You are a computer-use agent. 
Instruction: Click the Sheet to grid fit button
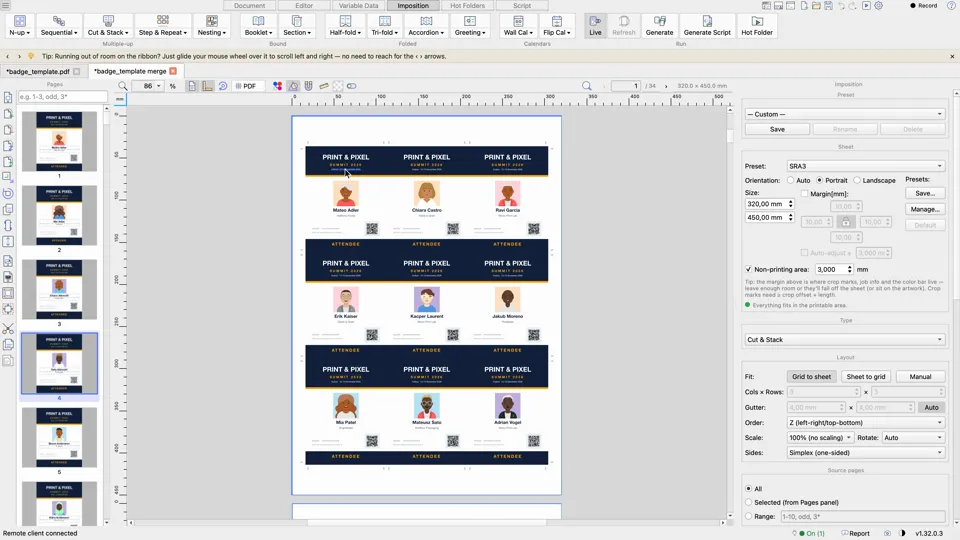(866, 377)
